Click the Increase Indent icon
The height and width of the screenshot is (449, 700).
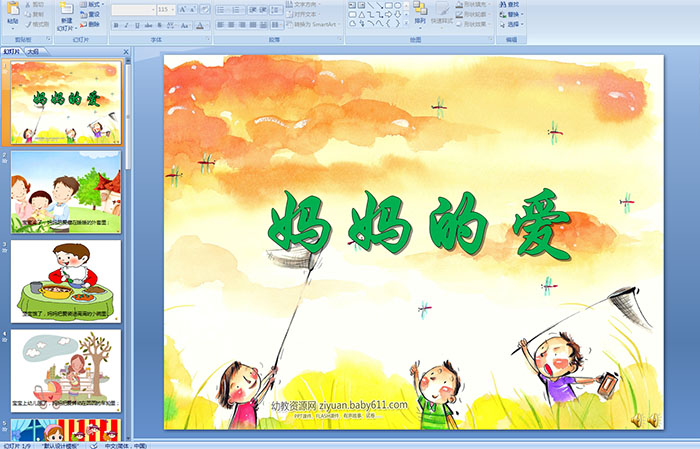pos(263,9)
